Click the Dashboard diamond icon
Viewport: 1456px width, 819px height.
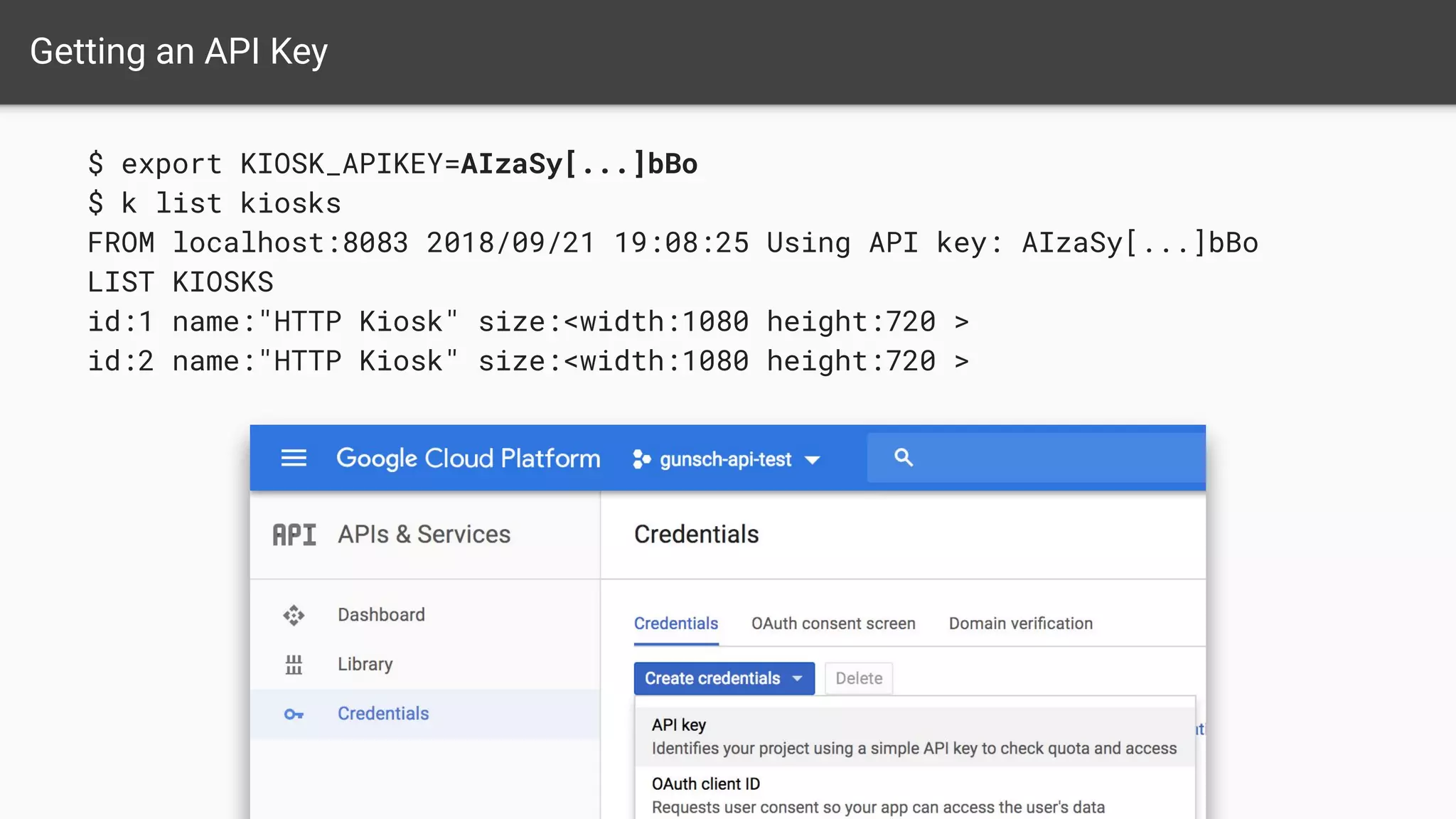pyautogui.click(x=294, y=615)
